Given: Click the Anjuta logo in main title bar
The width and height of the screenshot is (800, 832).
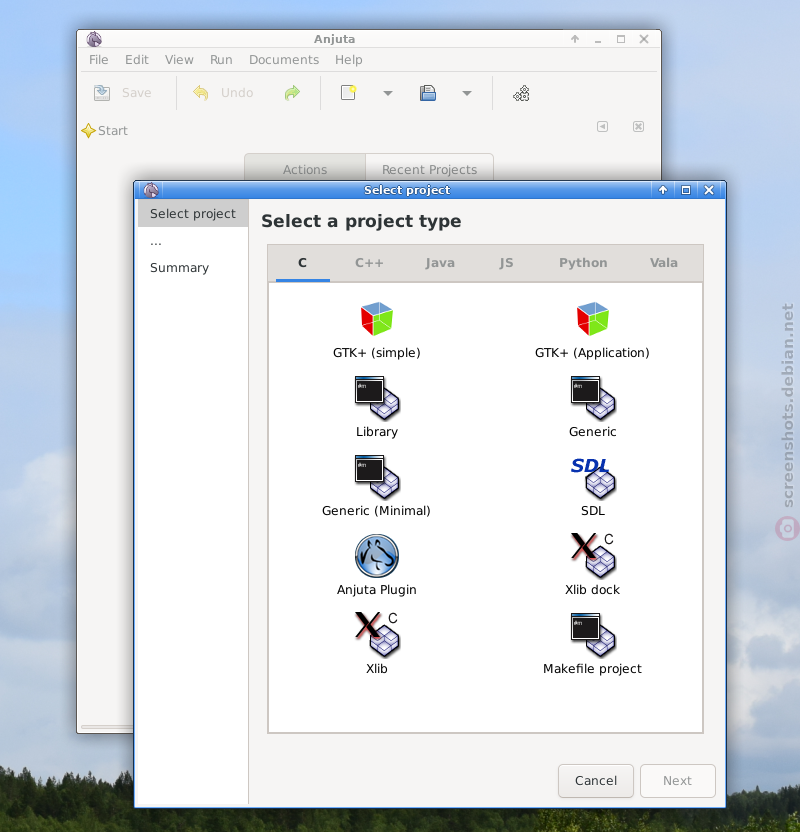Looking at the screenshot, I should tap(94, 39).
